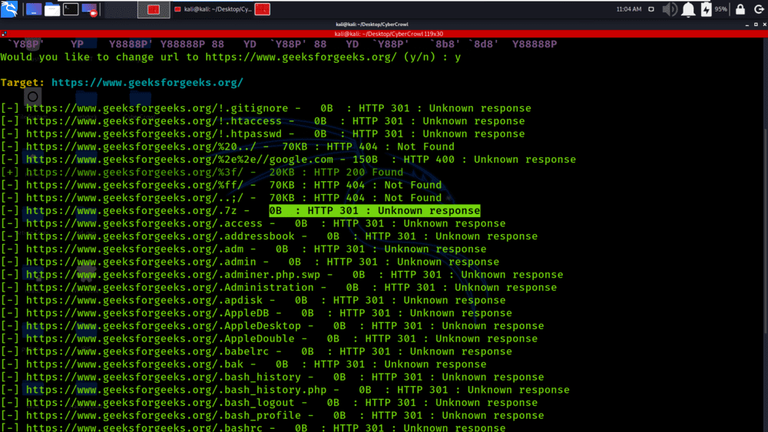Open the logout session icon
This screenshot has height=432, width=768.
tap(759, 9)
